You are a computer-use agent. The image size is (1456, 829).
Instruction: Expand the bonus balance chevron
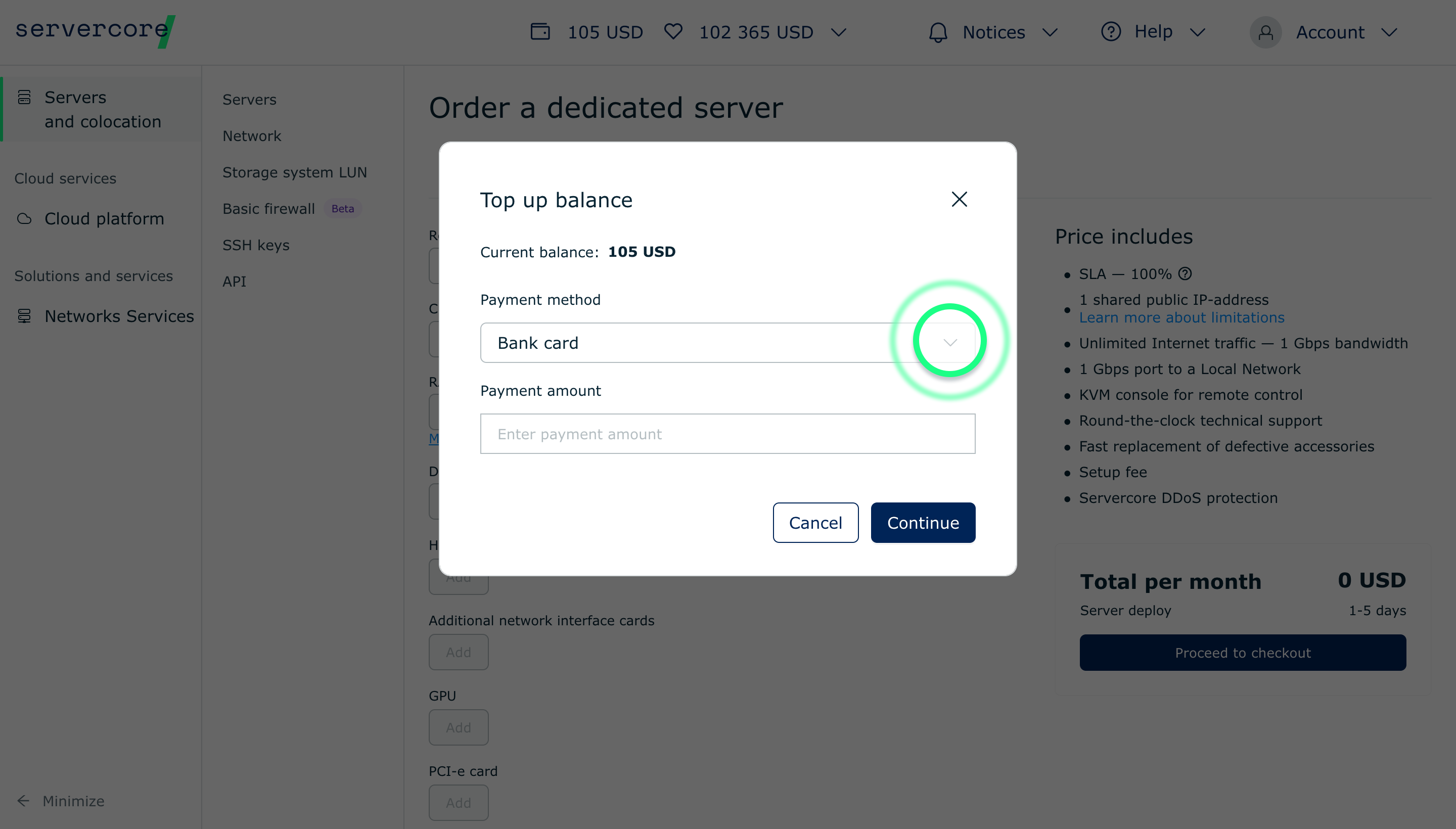tap(838, 32)
